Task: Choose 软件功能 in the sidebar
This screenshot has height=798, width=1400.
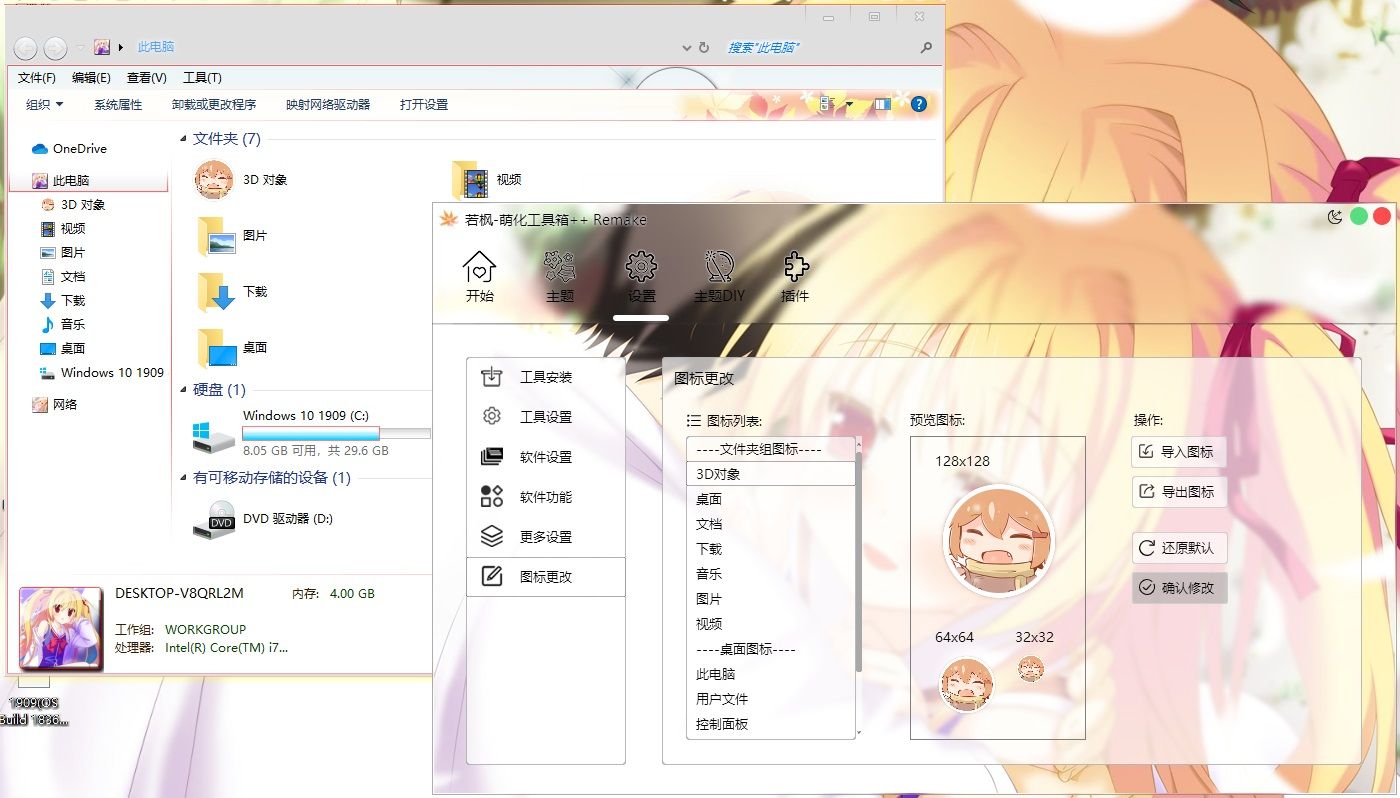Action: point(546,497)
